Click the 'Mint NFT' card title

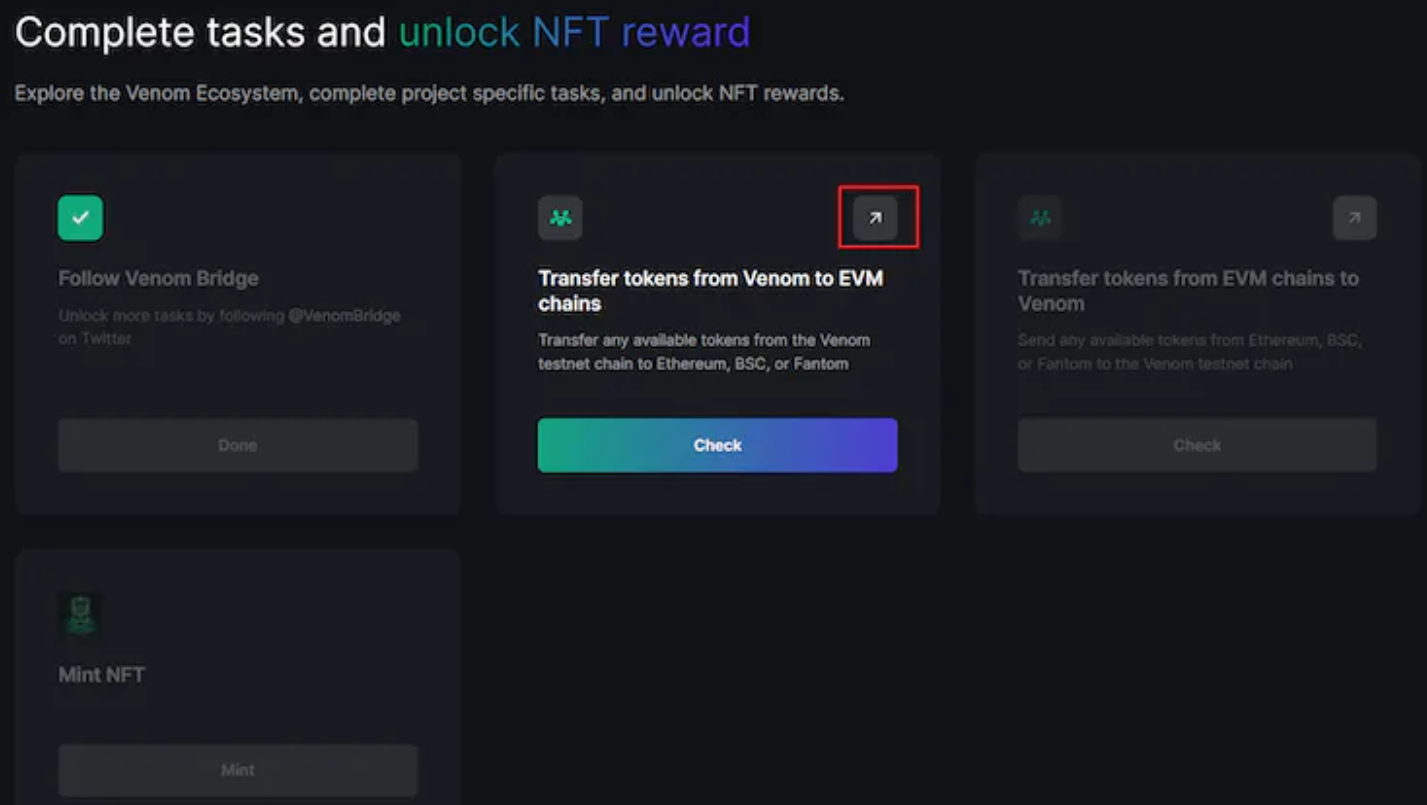[x=101, y=674]
